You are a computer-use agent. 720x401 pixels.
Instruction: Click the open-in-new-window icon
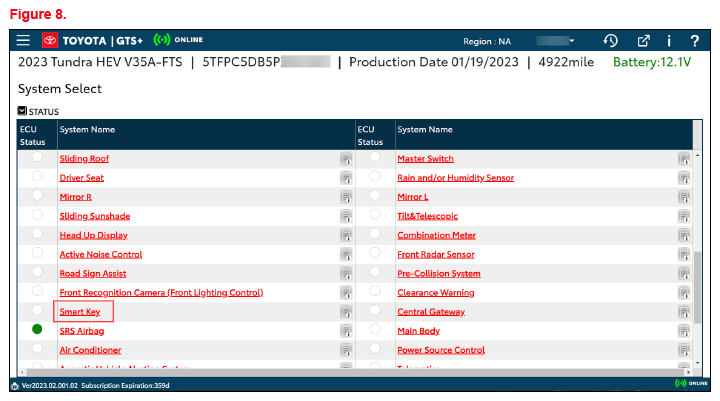click(x=644, y=41)
